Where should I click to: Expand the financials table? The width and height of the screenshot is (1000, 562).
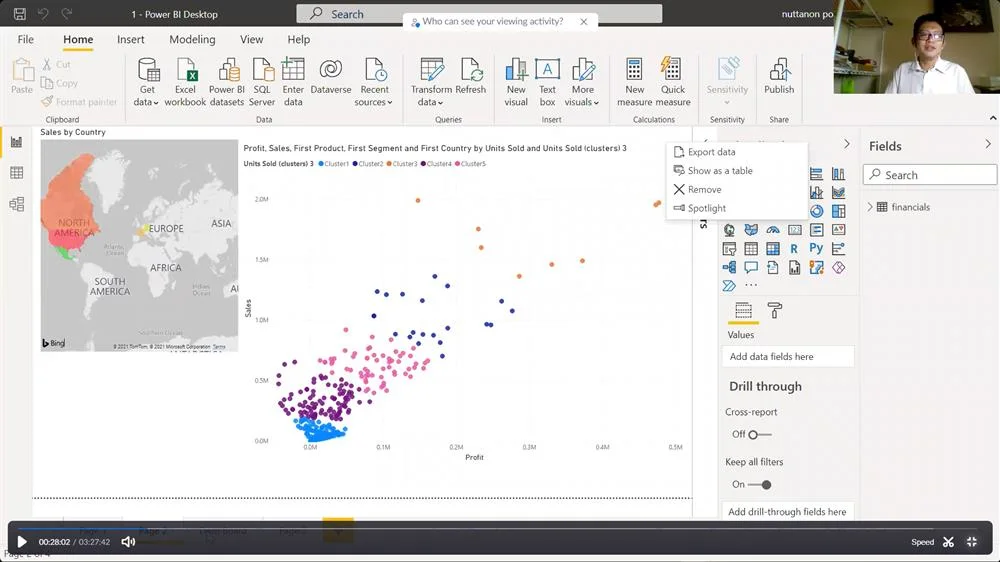(x=870, y=207)
